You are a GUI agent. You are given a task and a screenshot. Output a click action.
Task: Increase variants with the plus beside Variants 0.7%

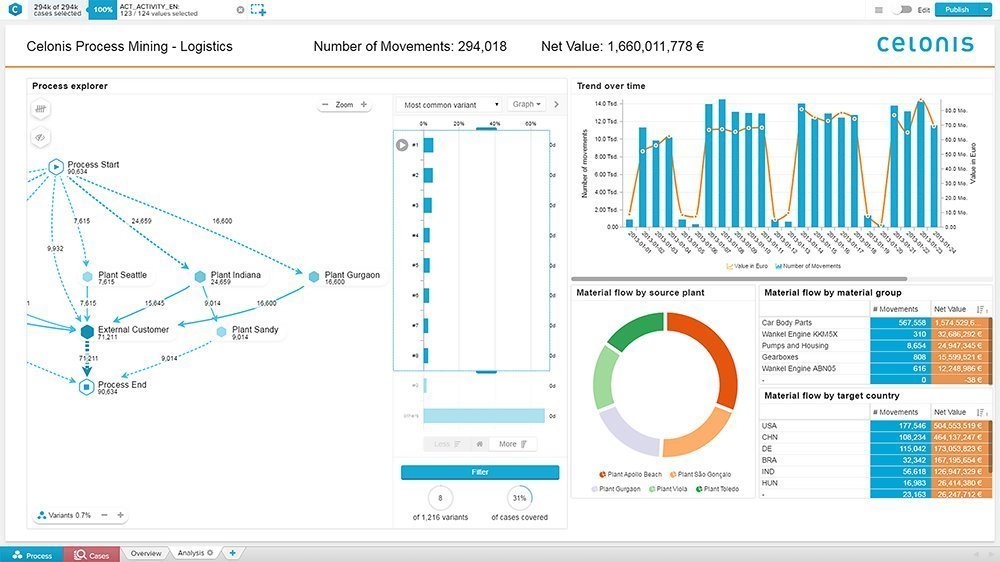[x=121, y=515]
